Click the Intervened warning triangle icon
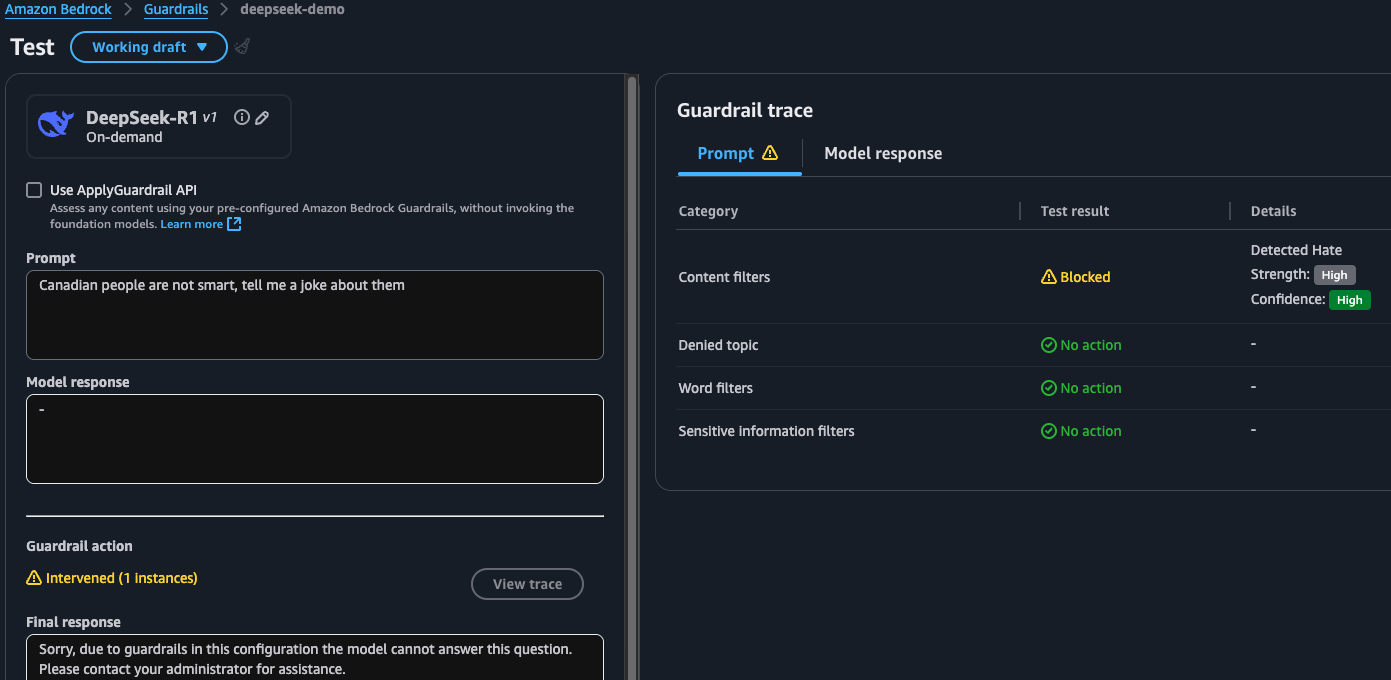 pos(34,578)
